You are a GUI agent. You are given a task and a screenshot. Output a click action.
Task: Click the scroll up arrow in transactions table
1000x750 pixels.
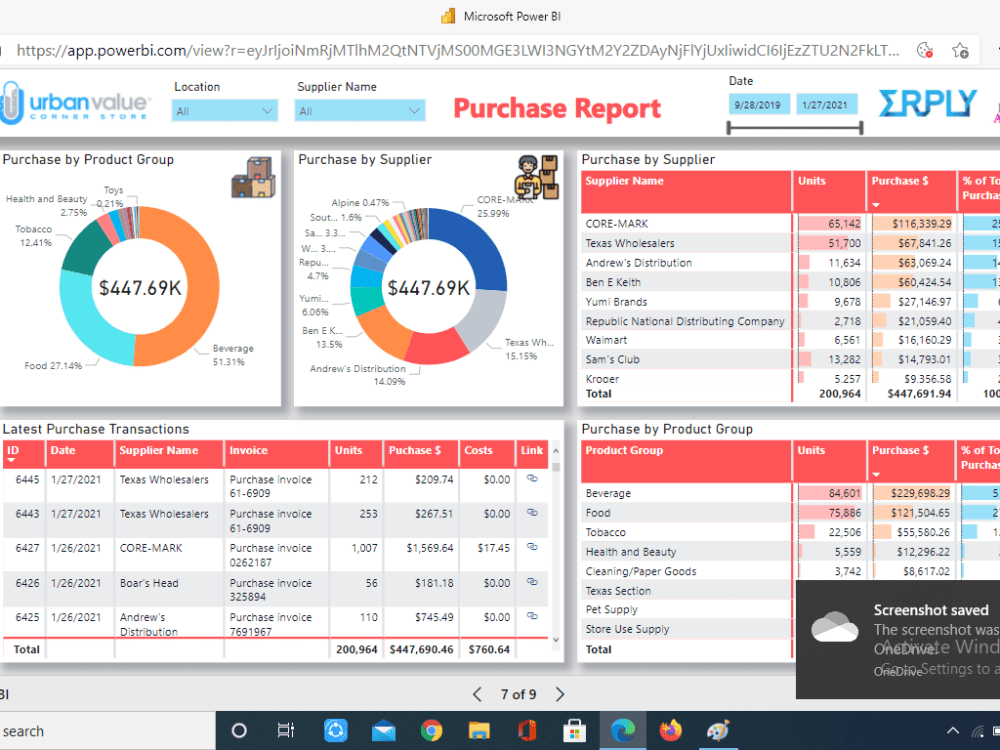coord(555,452)
